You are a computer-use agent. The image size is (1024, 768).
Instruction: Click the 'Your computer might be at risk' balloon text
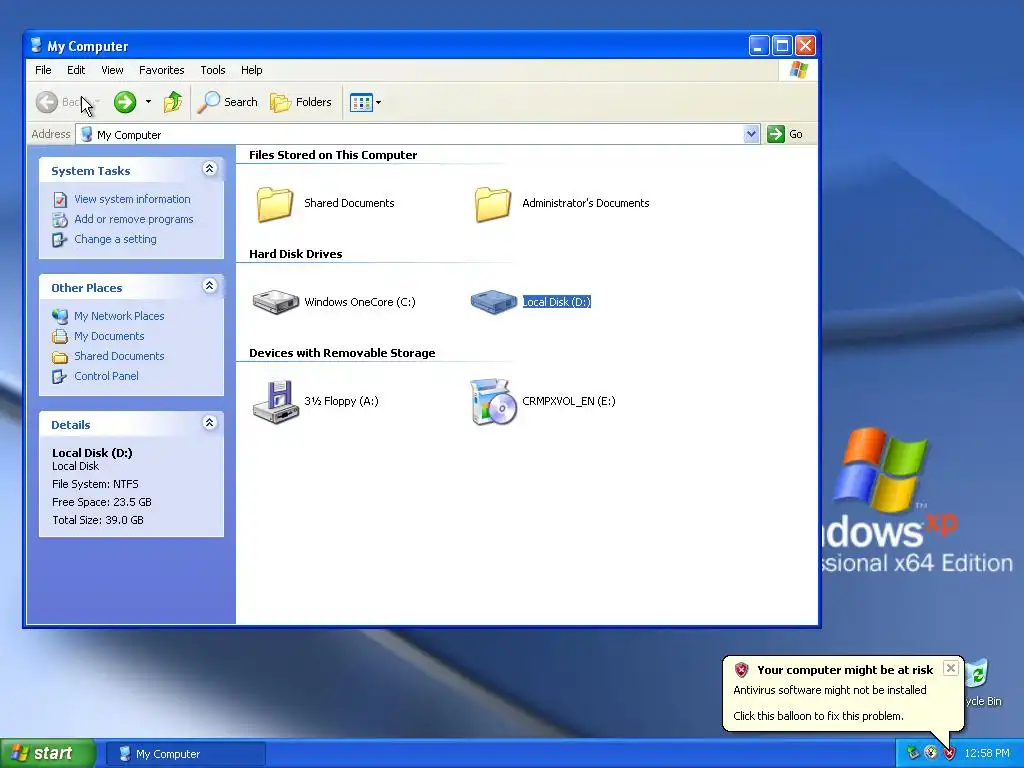point(845,670)
